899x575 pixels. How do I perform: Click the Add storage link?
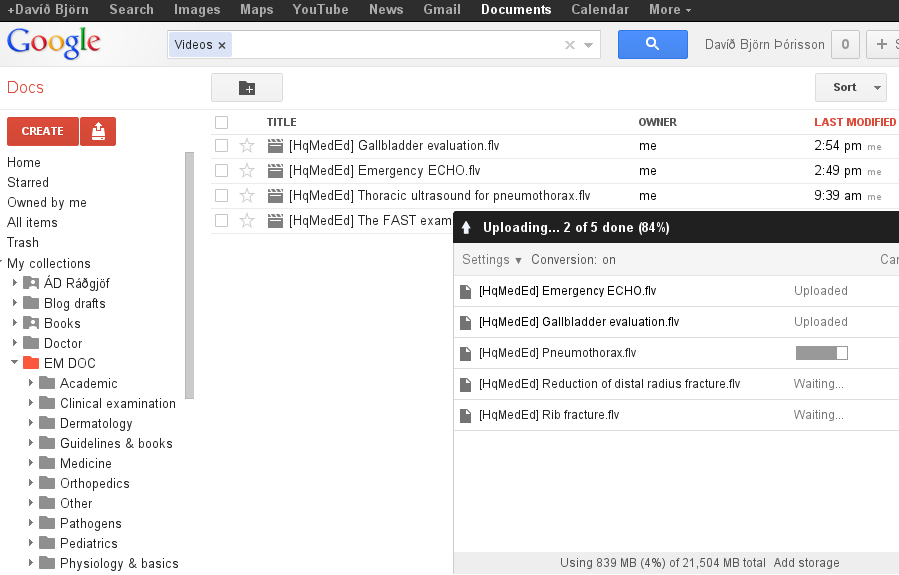coord(806,563)
